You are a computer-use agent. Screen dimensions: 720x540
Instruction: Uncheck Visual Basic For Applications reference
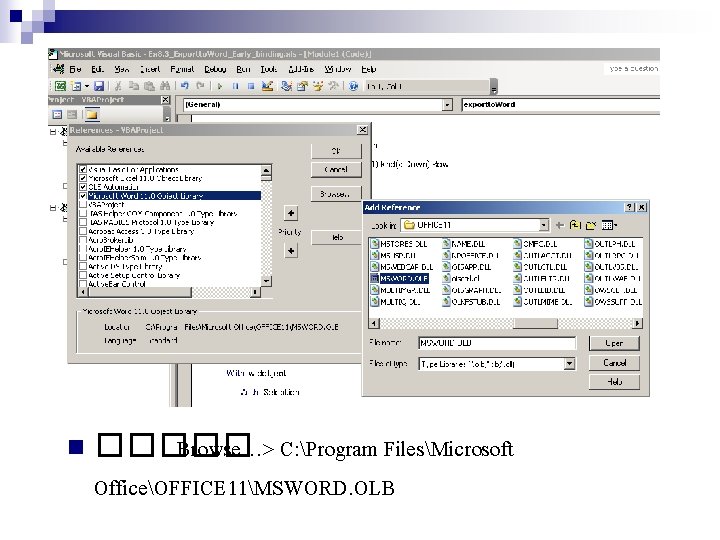[83, 169]
